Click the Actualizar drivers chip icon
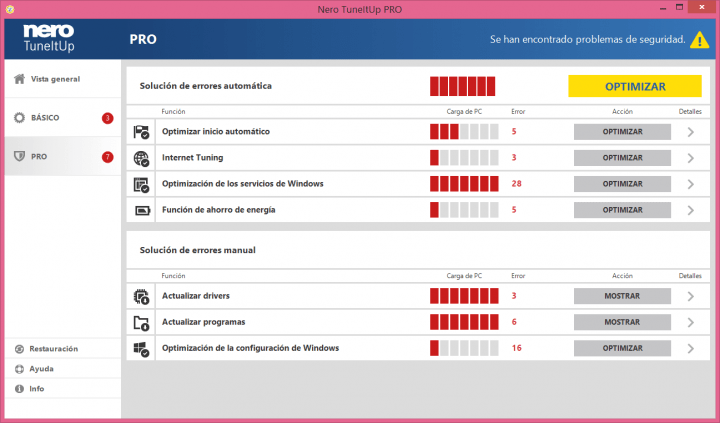The image size is (720, 423). pyautogui.click(x=141, y=296)
